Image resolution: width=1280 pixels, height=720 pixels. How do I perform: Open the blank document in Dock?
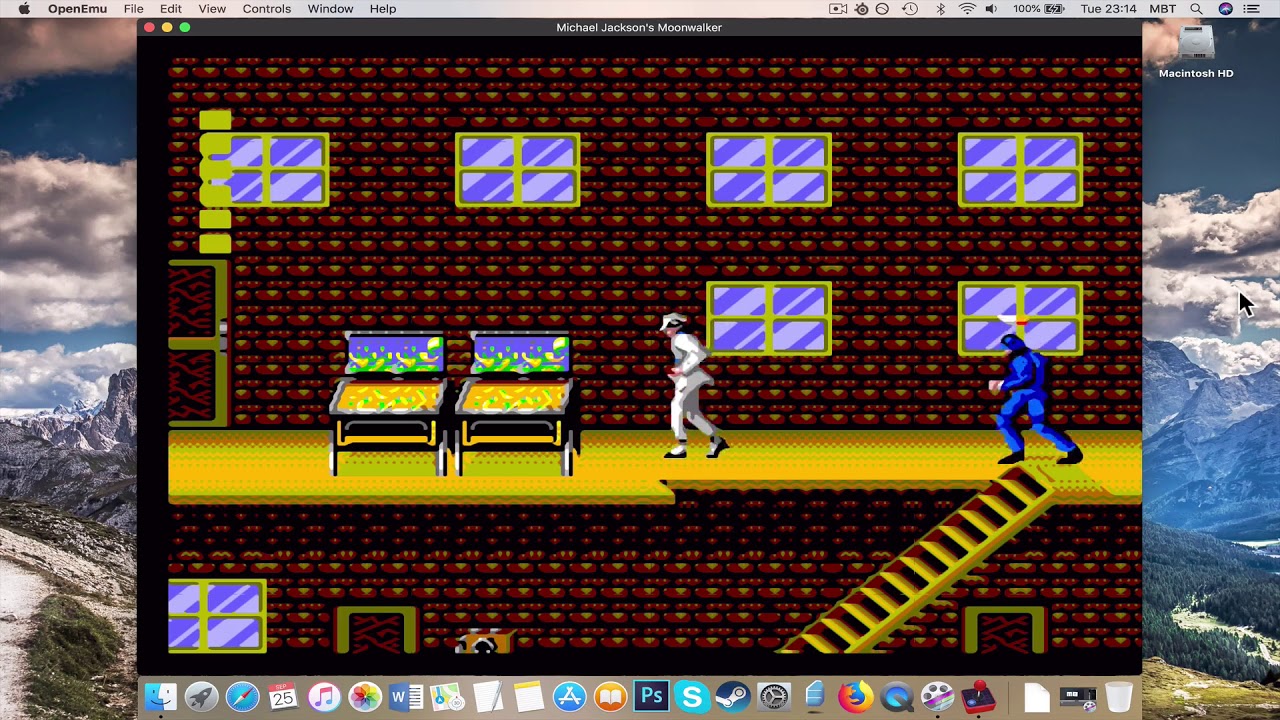pos(1037,697)
